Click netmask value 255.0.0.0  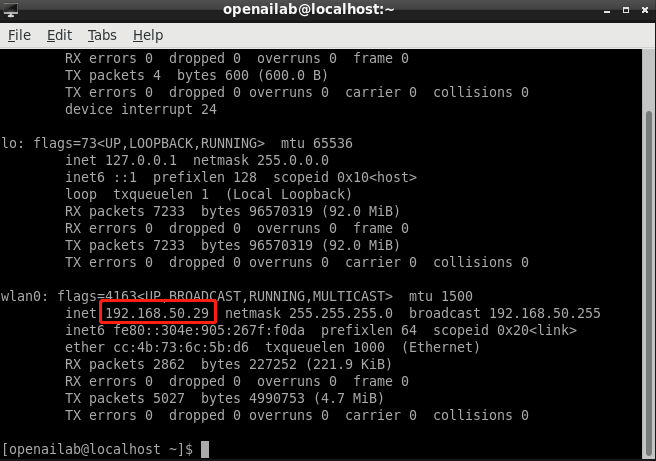pos(293,160)
